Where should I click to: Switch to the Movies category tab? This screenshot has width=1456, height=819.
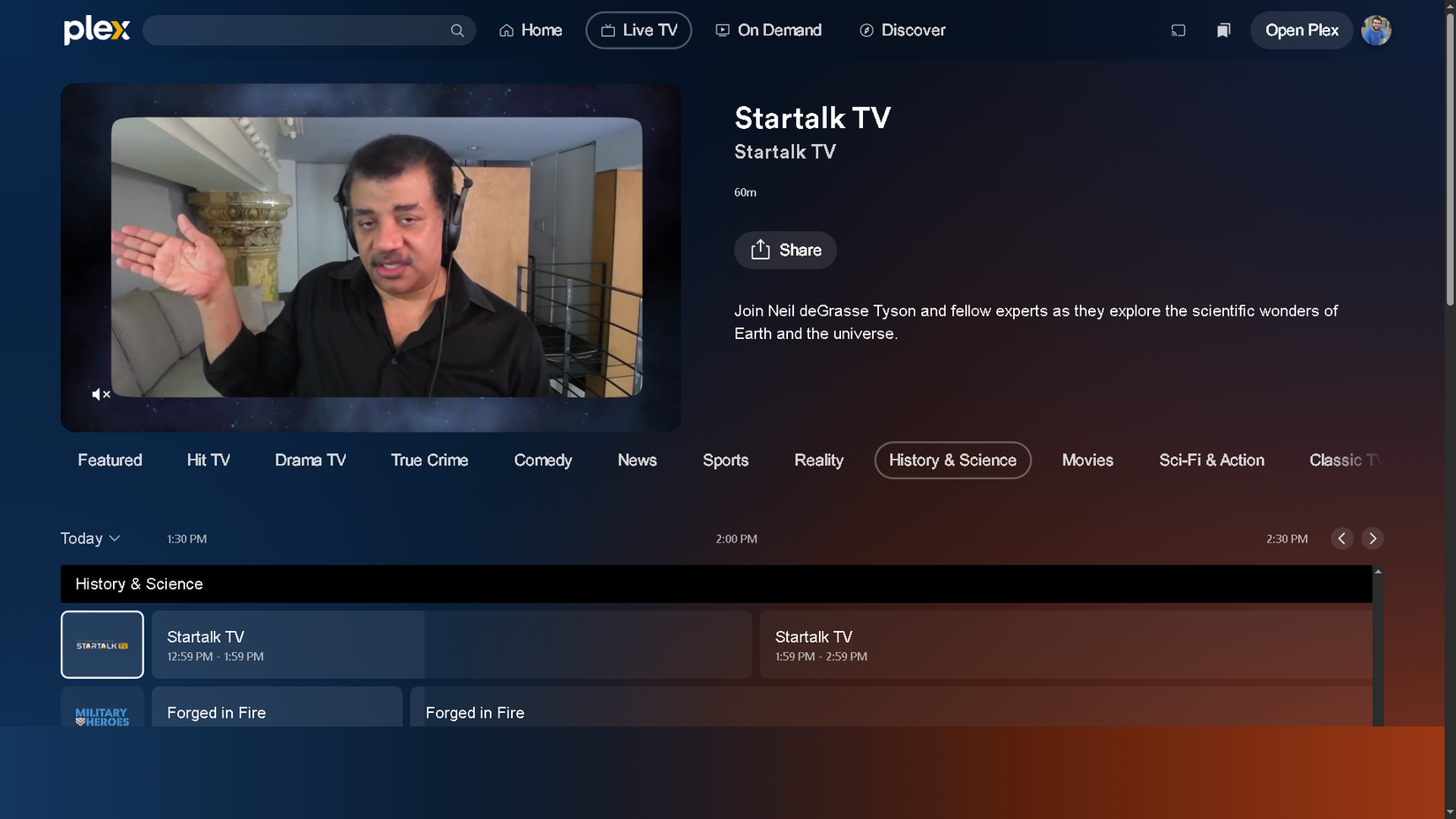(x=1087, y=460)
